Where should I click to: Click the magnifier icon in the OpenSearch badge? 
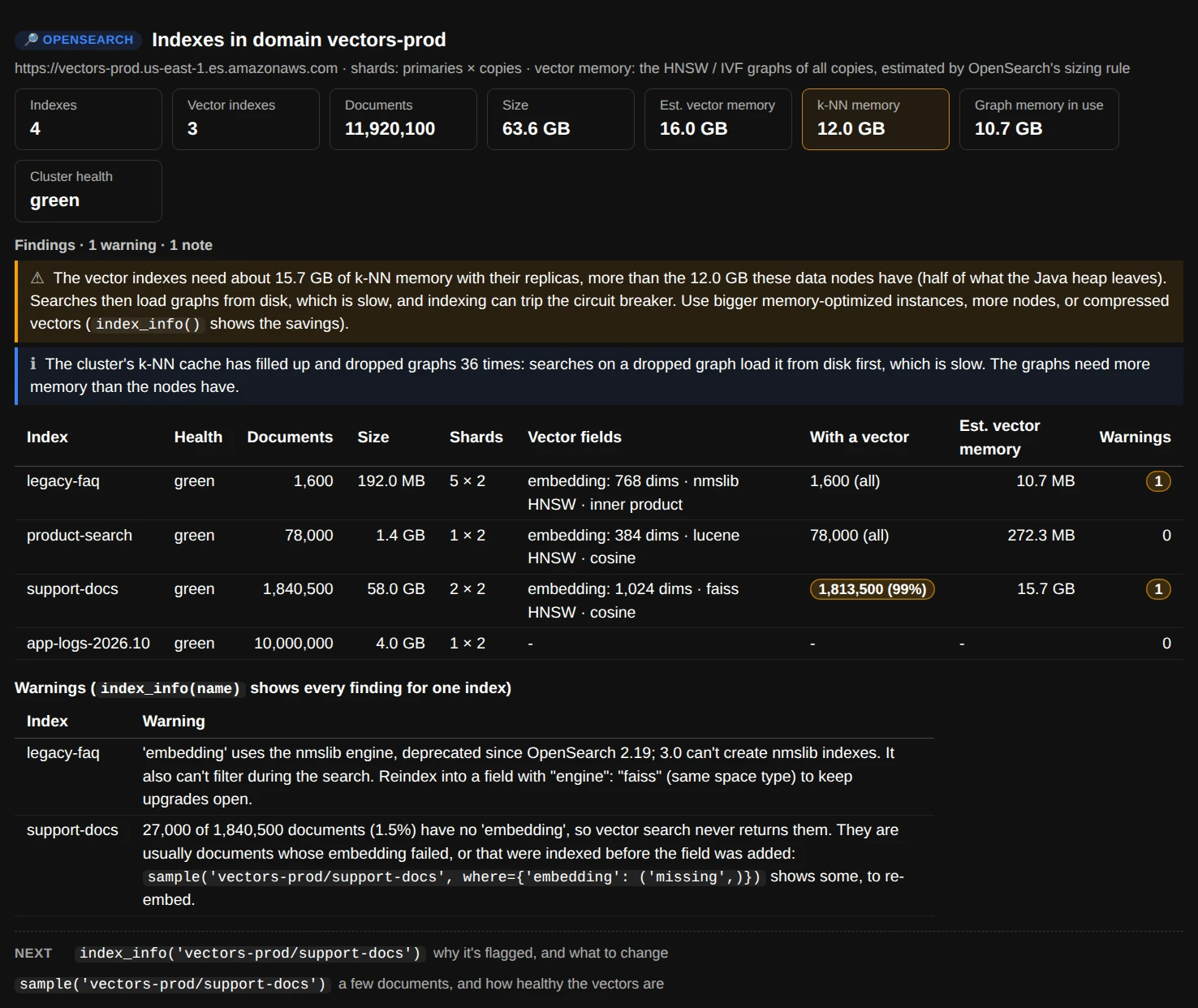[32, 40]
